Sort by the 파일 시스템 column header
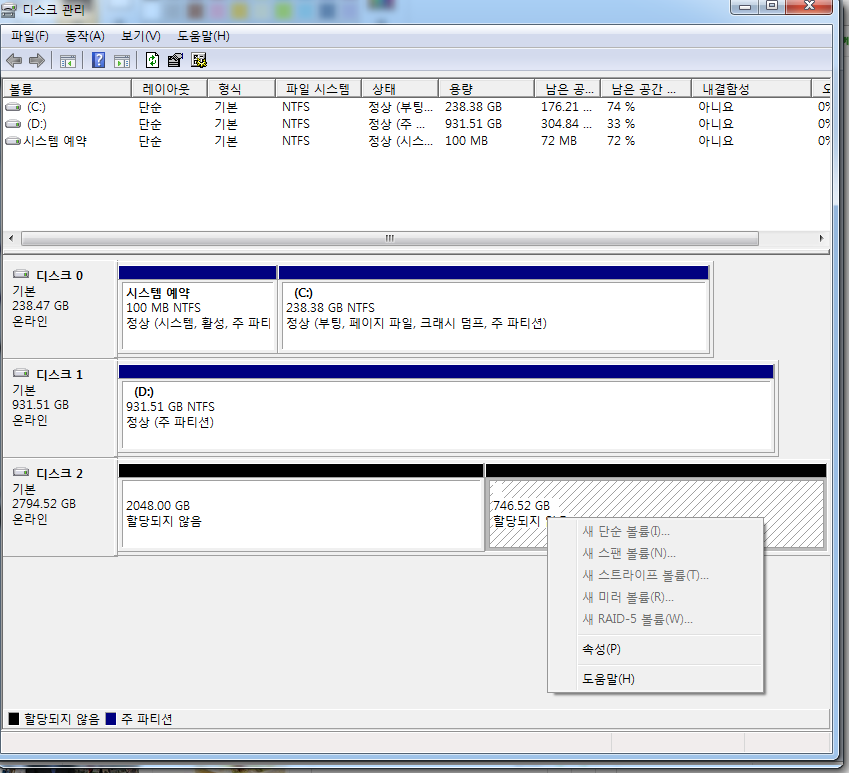 (x=317, y=89)
